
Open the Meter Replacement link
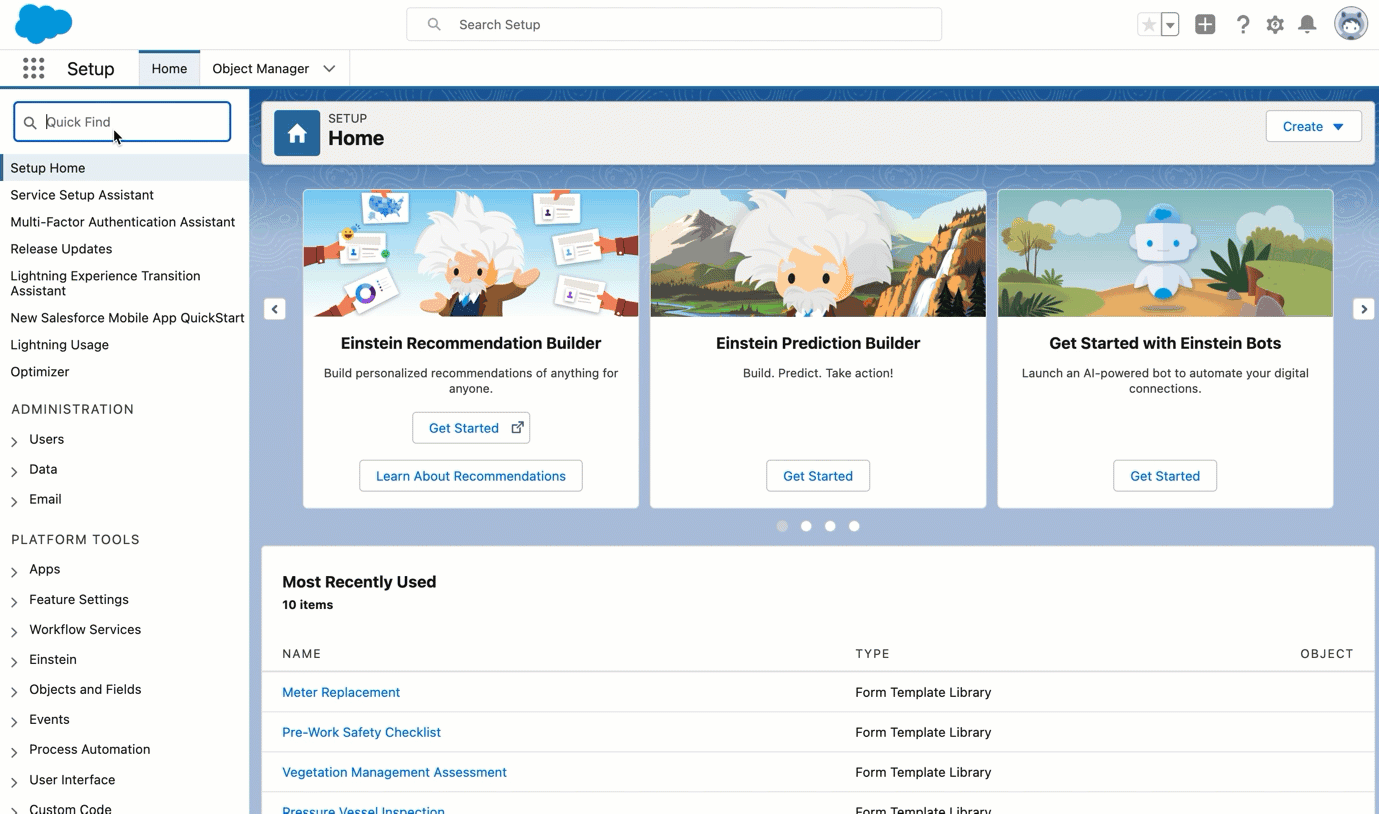(341, 692)
